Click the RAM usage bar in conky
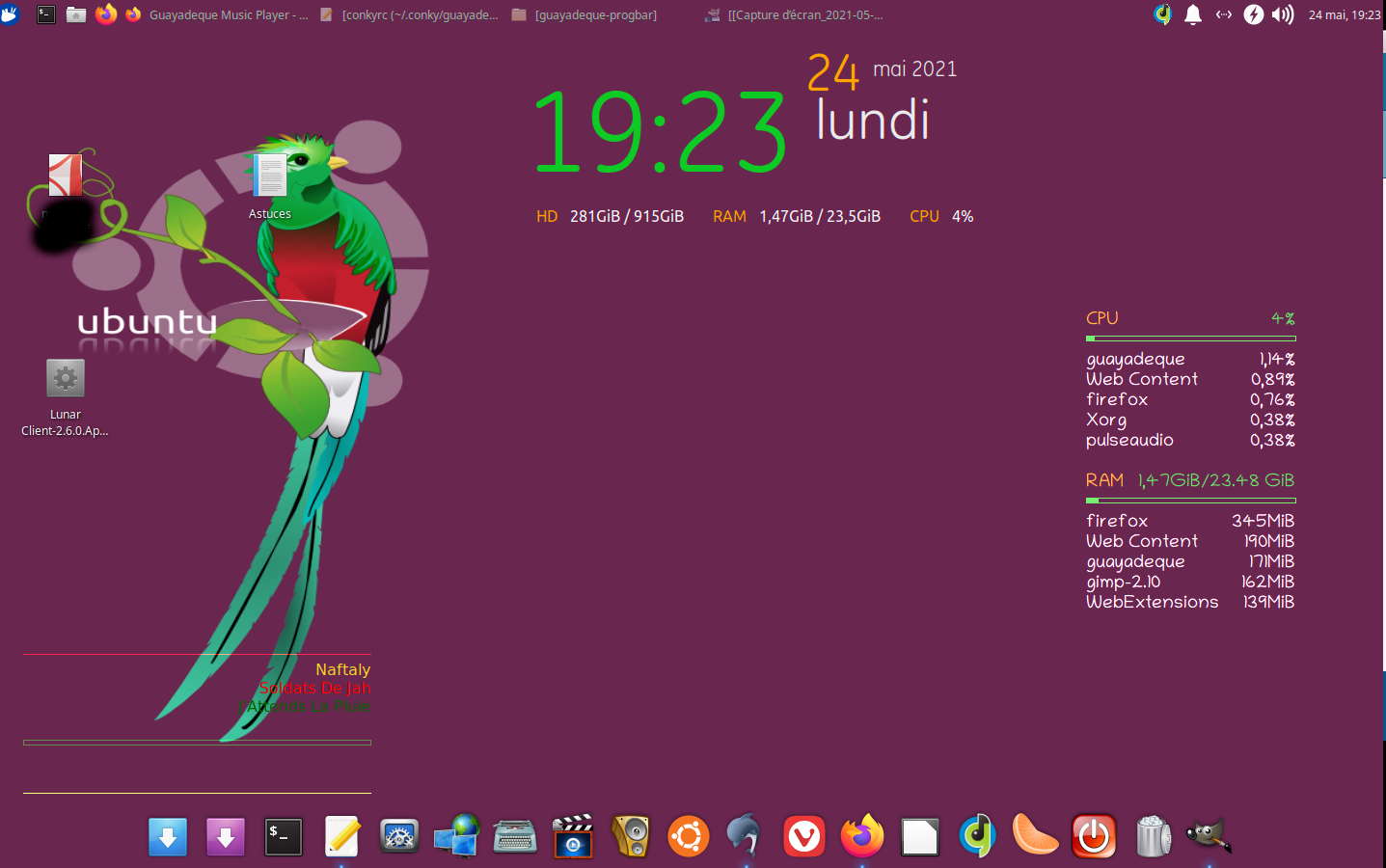The height and width of the screenshot is (868, 1386). [1191, 501]
